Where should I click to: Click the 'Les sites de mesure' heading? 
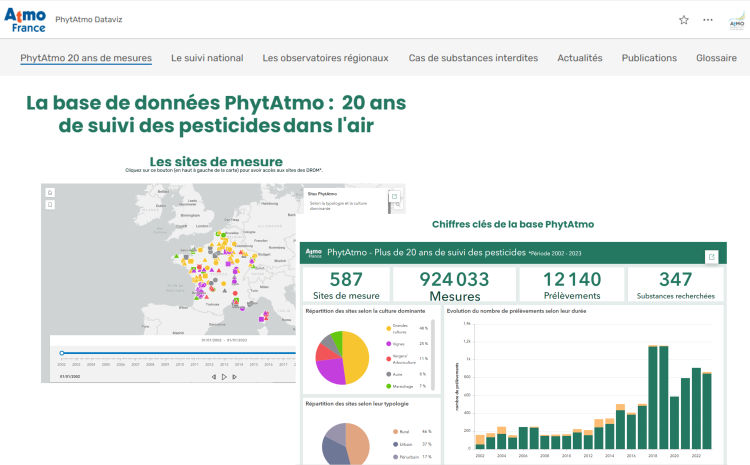click(x=216, y=162)
